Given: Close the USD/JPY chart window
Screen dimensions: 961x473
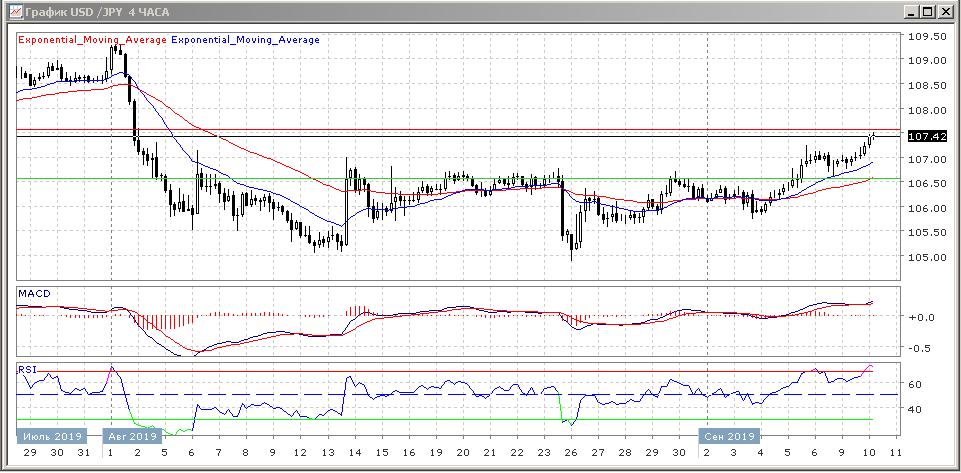Looking at the screenshot, I should pos(945,12).
